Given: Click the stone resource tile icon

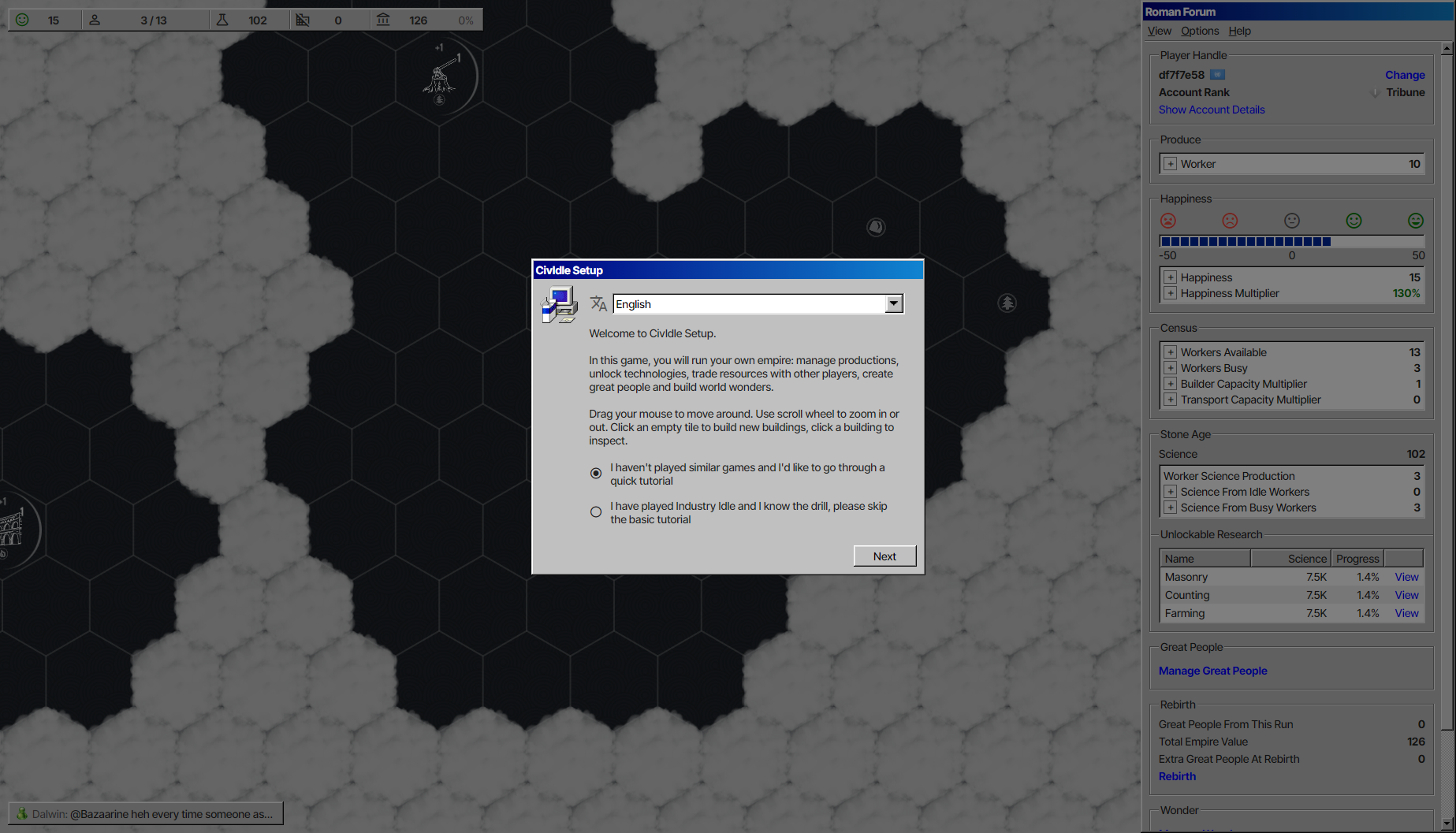Looking at the screenshot, I should [x=876, y=228].
